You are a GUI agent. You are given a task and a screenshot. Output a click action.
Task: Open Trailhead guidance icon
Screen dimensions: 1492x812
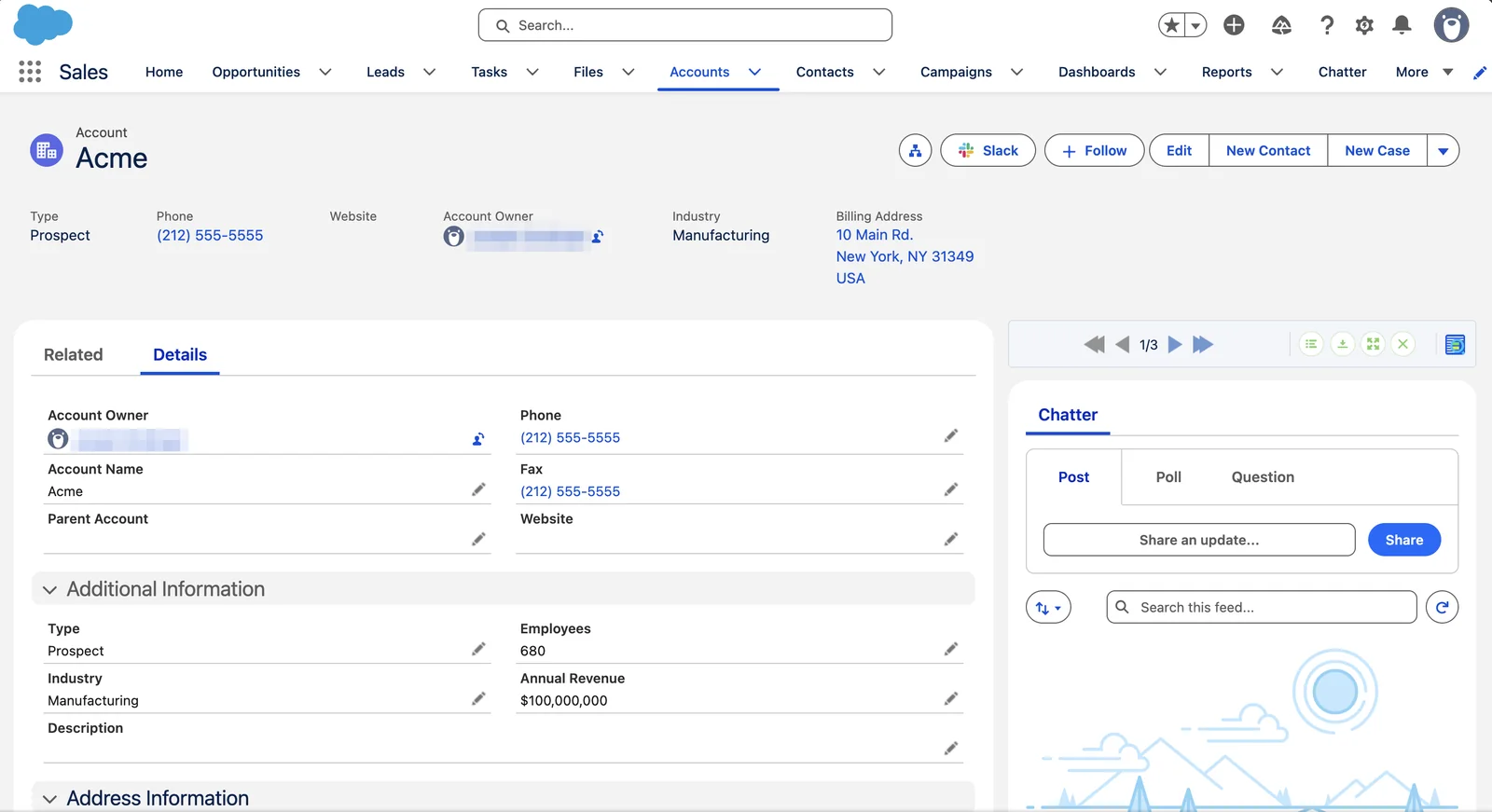(x=1281, y=25)
